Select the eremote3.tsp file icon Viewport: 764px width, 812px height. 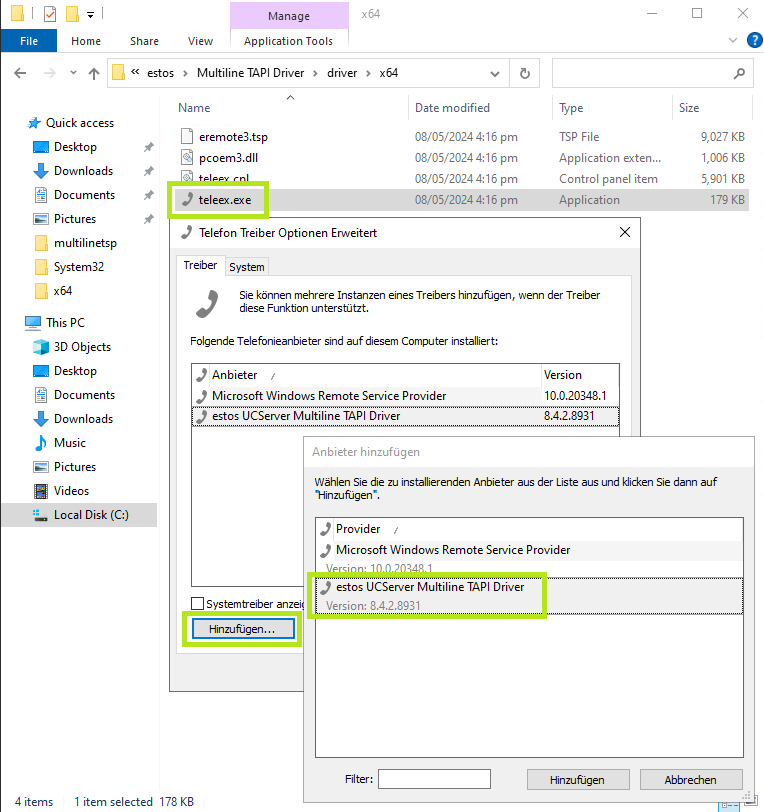point(187,137)
